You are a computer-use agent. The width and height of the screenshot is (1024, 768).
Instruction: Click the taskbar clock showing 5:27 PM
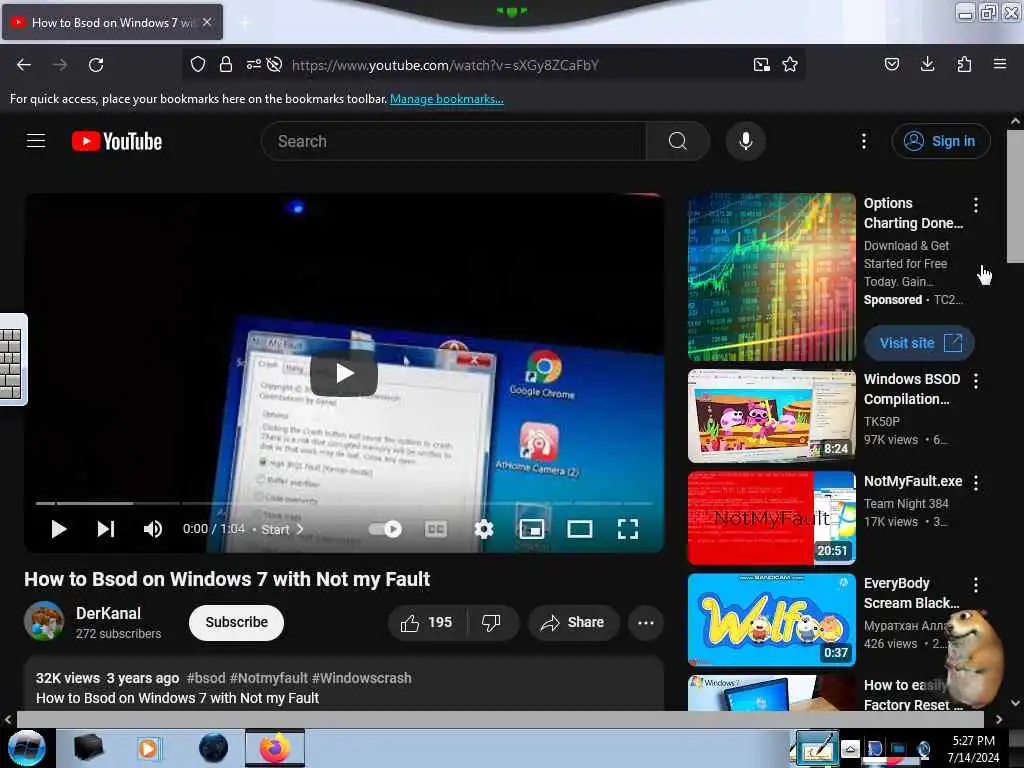pos(973,748)
